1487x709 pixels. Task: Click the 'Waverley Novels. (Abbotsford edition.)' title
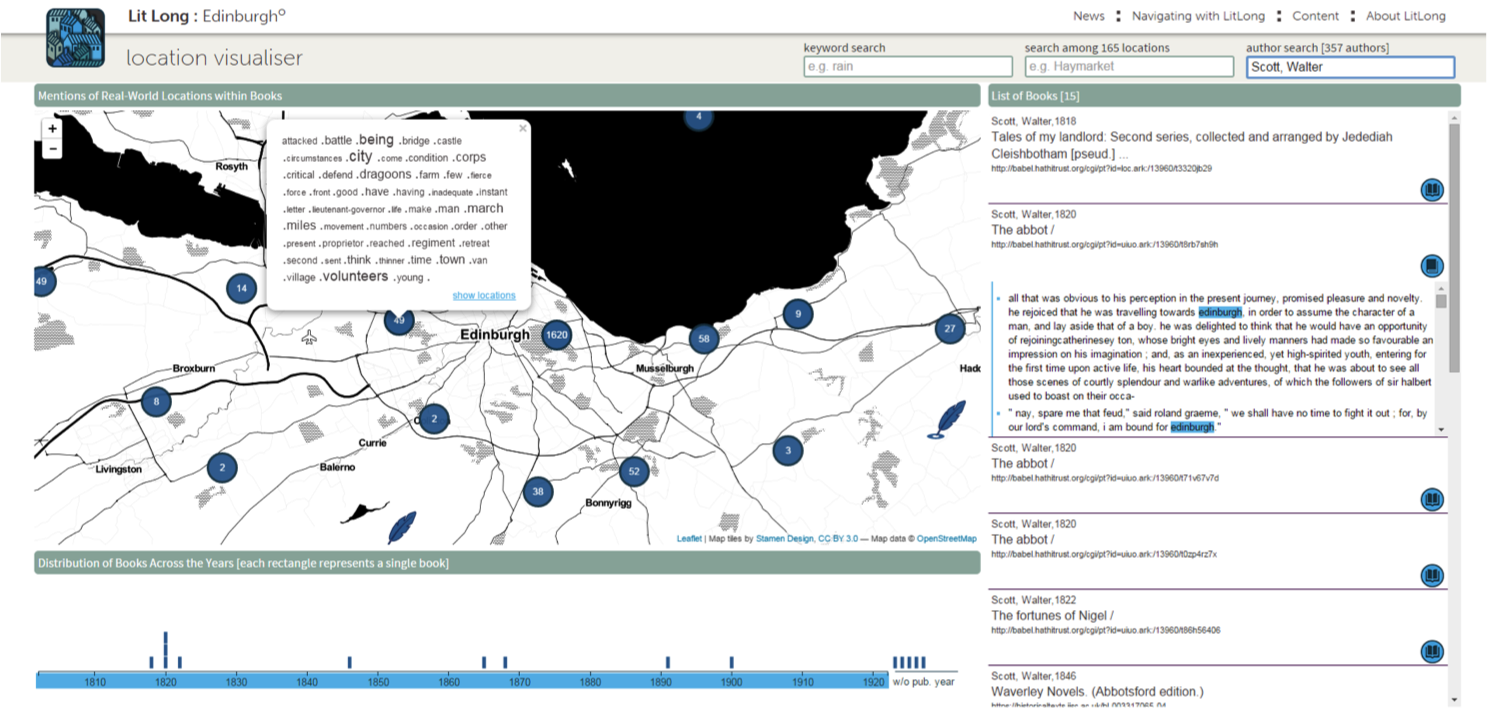pos(1097,691)
